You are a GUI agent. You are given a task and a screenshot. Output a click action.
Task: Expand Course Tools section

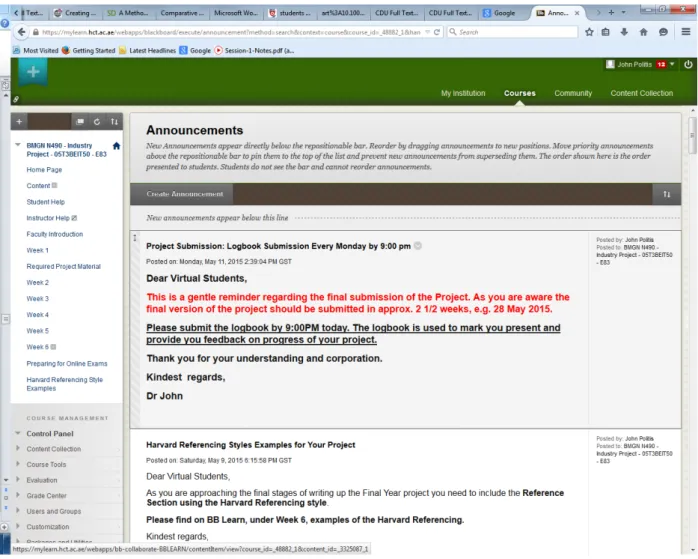(18, 464)
